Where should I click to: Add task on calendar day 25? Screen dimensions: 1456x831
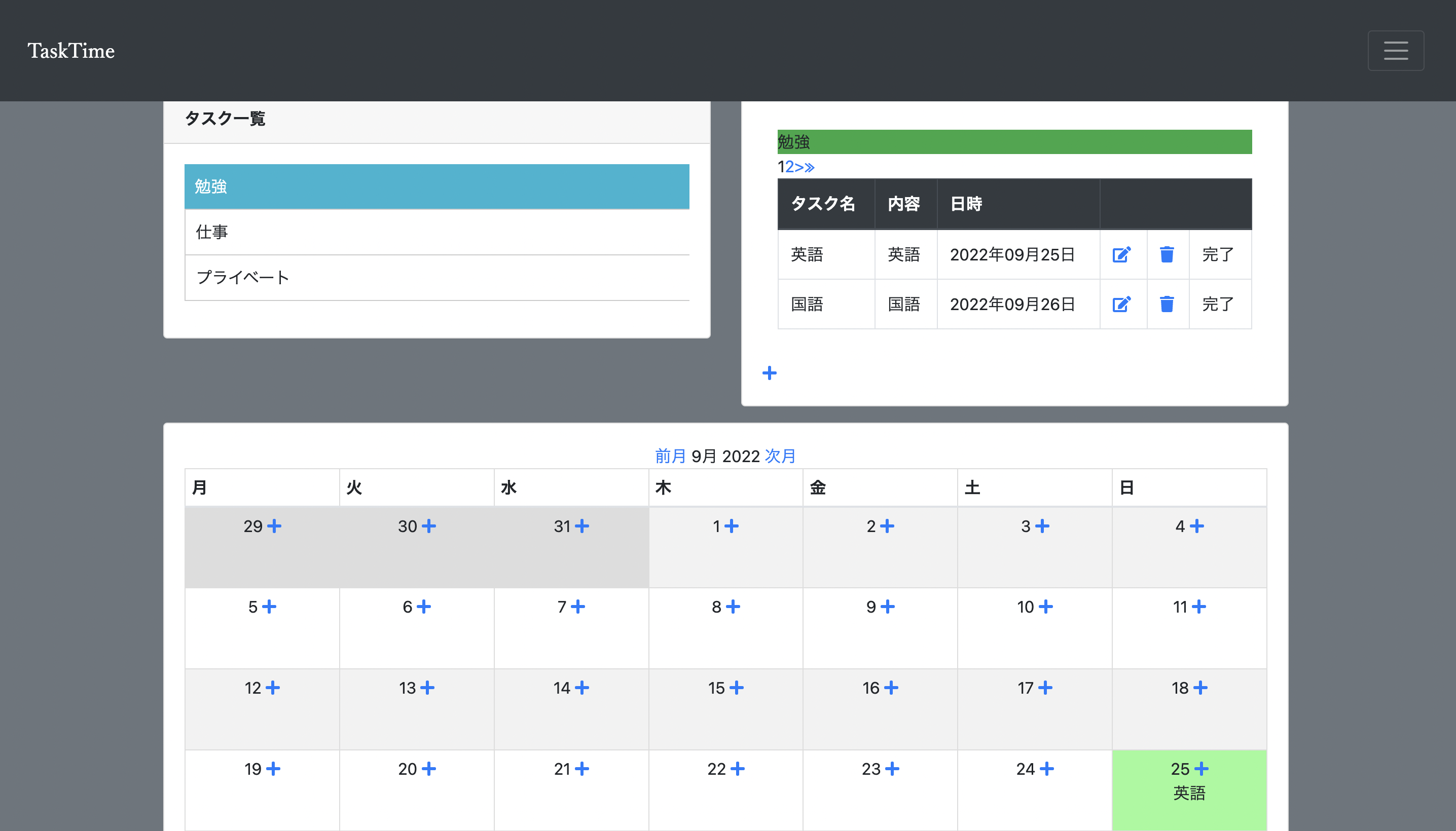pos(1202,768)
